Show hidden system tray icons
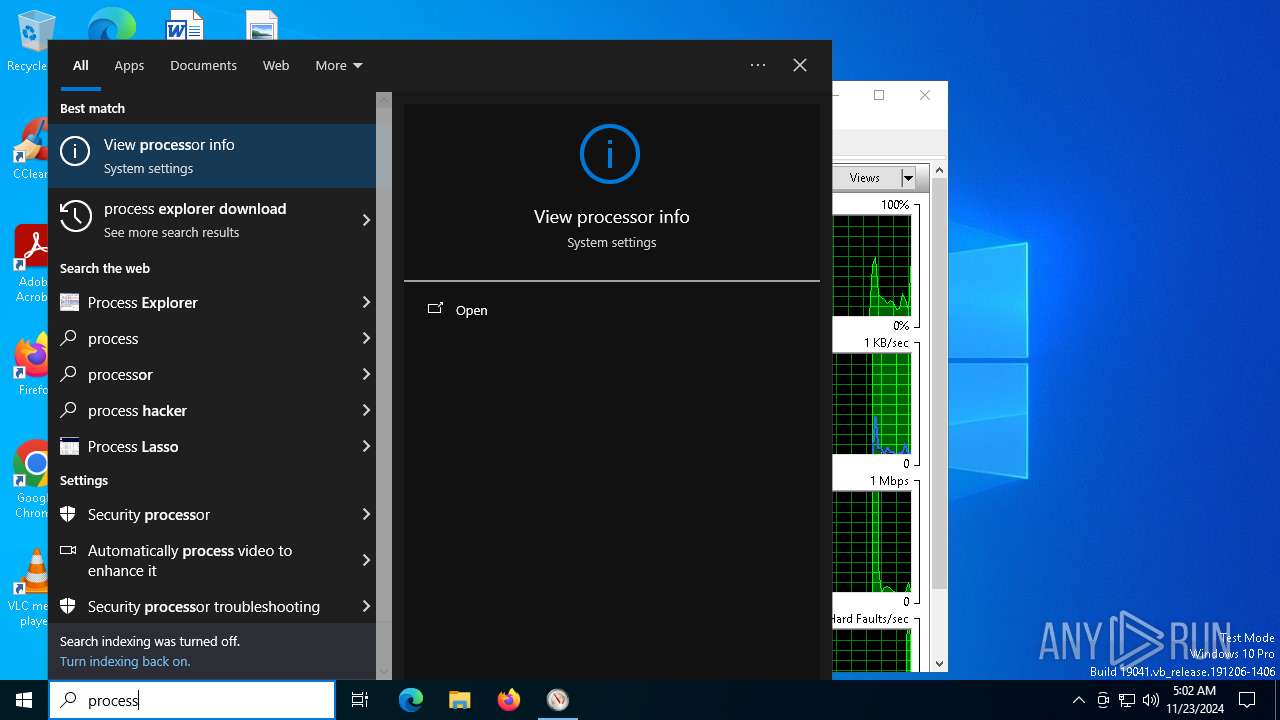This screenshot has width=1280, height=720. click(x=1078, y=700)
